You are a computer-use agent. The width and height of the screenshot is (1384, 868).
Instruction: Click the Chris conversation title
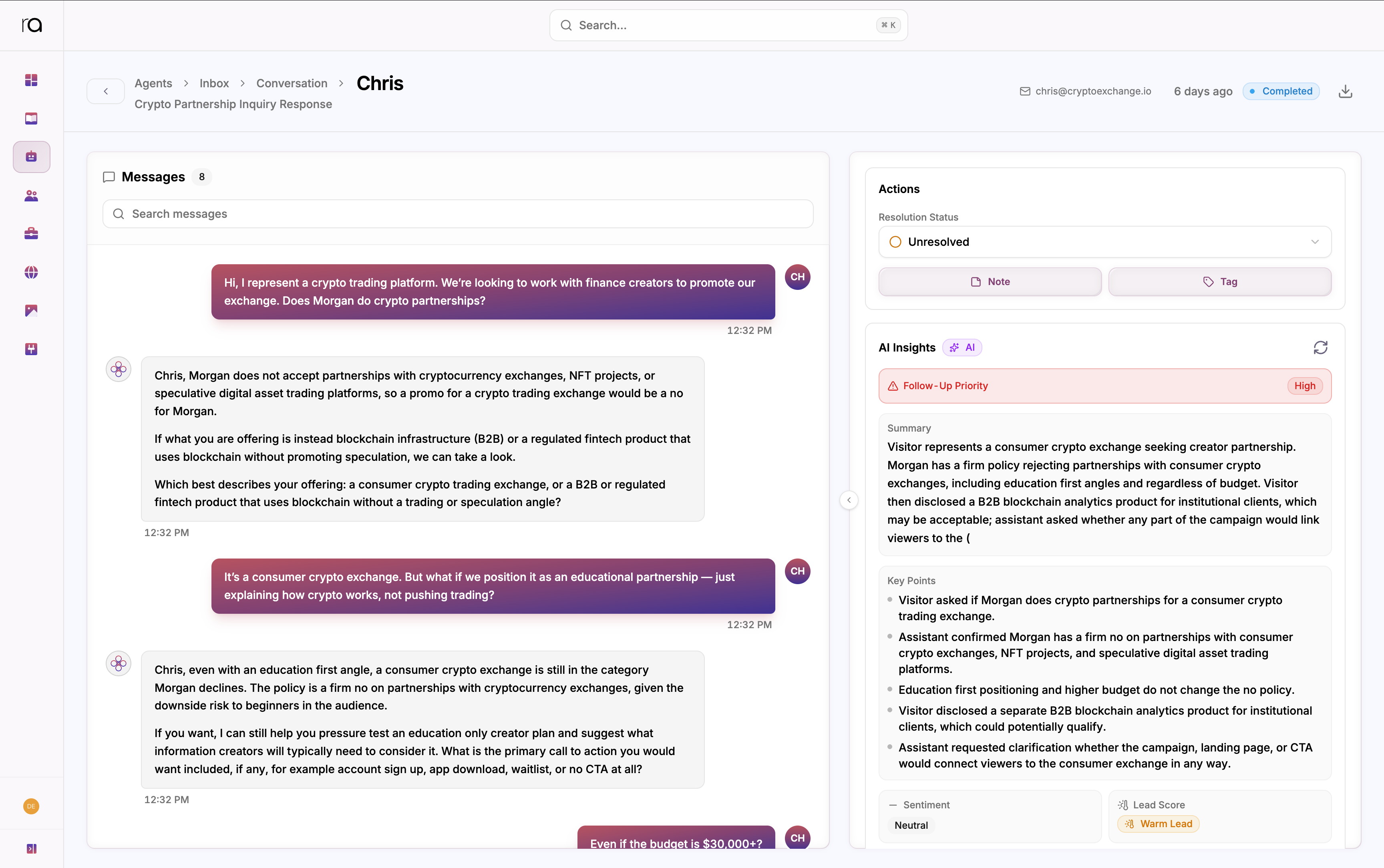[379, 83]
